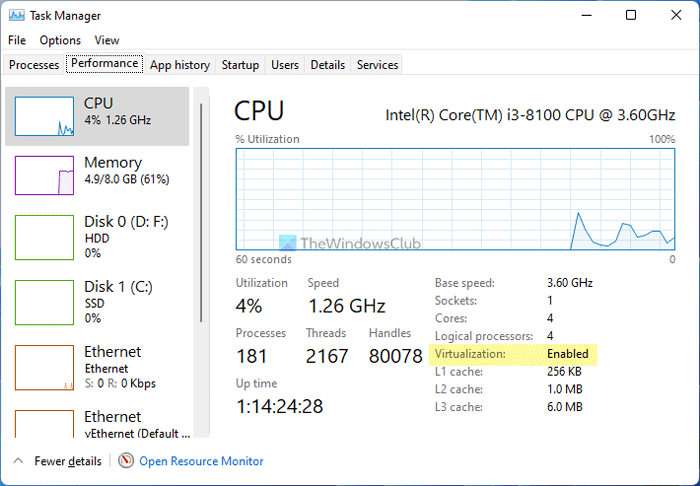Select the Memory mini graph thumbnail
Viewport: 700px width, 486px height.
pyautogui.click(x=44, y=175)
